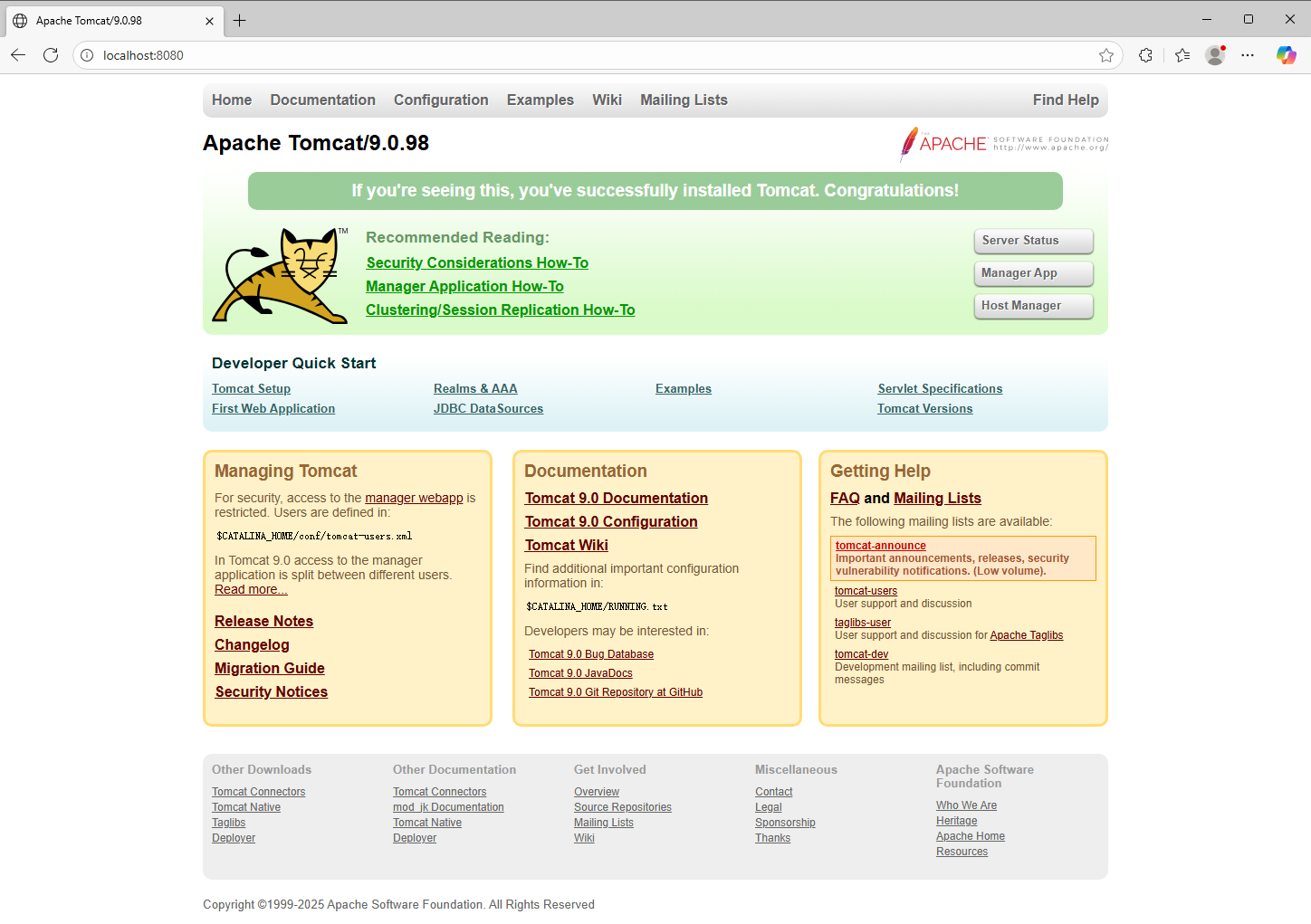Open Configuration in the top navigation
This screenshot has height=924, width=1311.
[441, 100]
